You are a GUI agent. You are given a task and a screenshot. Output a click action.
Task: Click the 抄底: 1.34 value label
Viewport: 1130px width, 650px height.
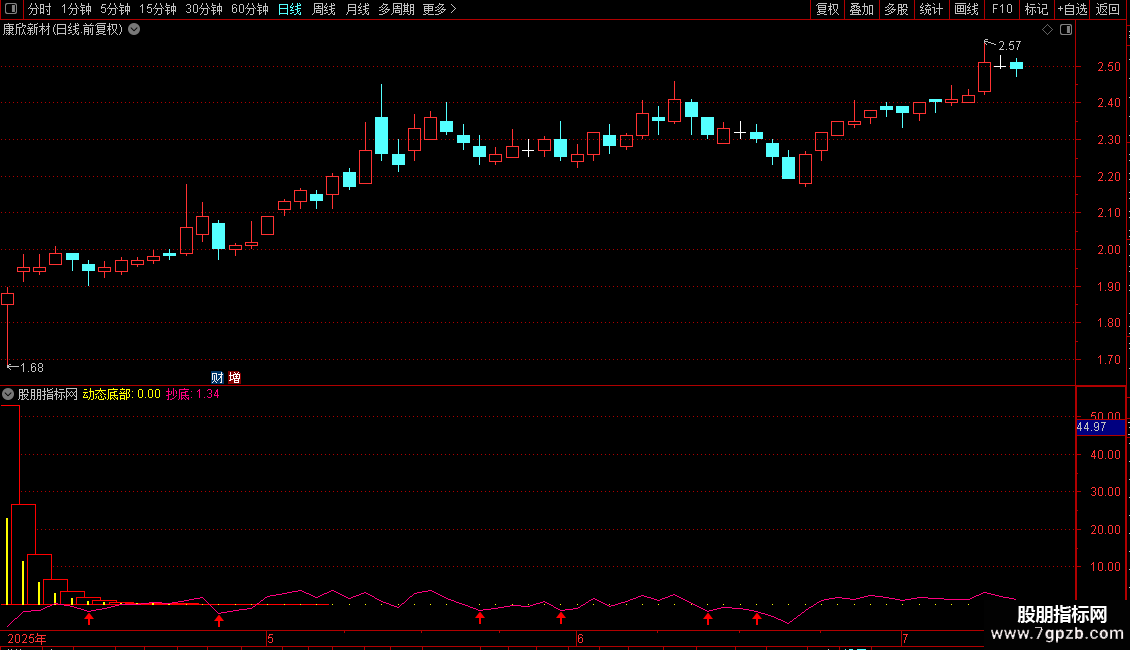192,394
